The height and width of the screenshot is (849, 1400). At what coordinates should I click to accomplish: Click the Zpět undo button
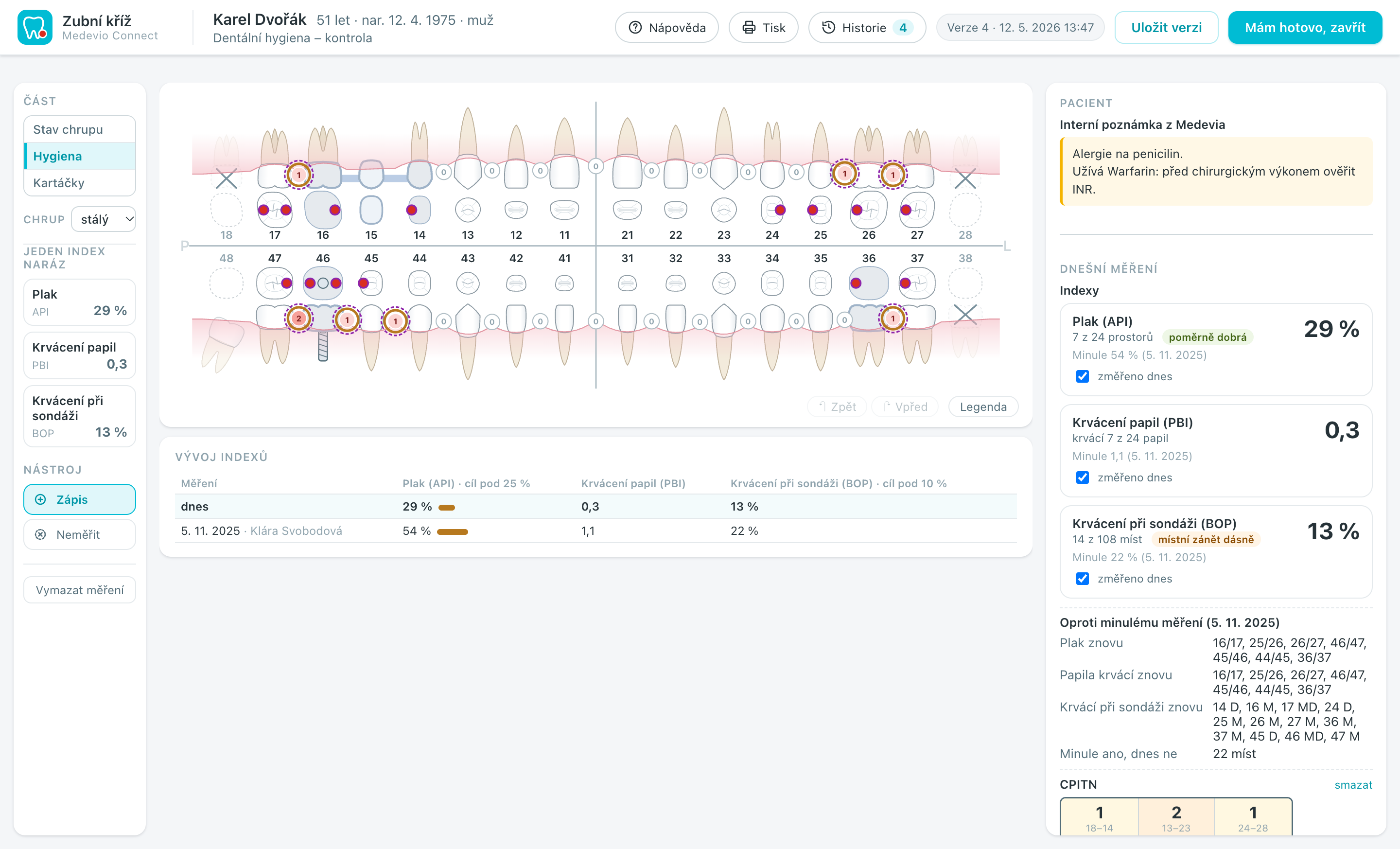[837, 407]
